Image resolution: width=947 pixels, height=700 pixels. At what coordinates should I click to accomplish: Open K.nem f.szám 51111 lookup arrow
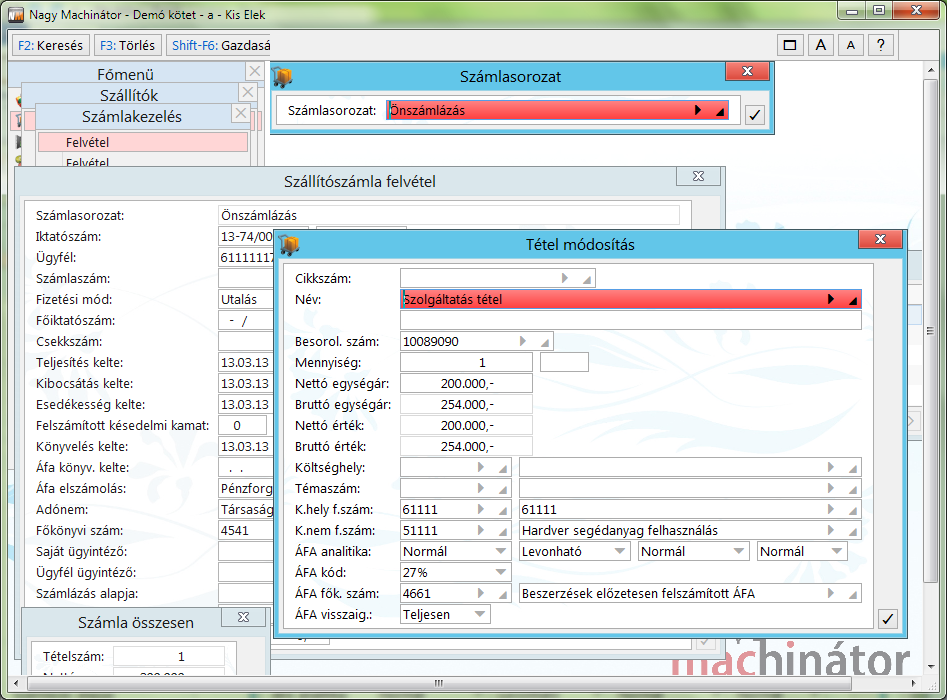[x=481, y=530]
